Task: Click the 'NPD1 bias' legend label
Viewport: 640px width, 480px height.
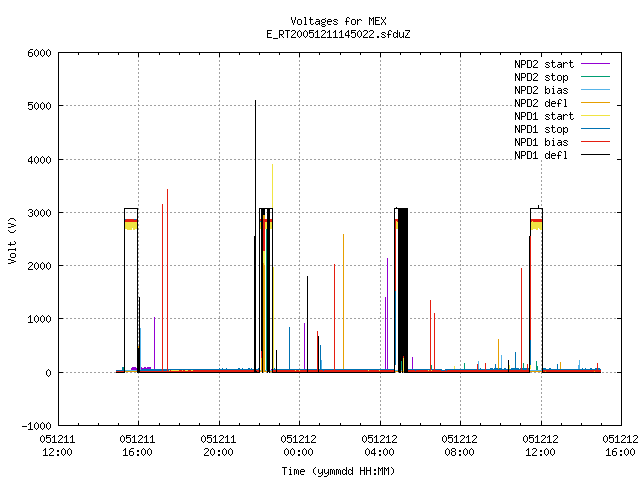Action: pyautogui.click(x=541, y=142)
